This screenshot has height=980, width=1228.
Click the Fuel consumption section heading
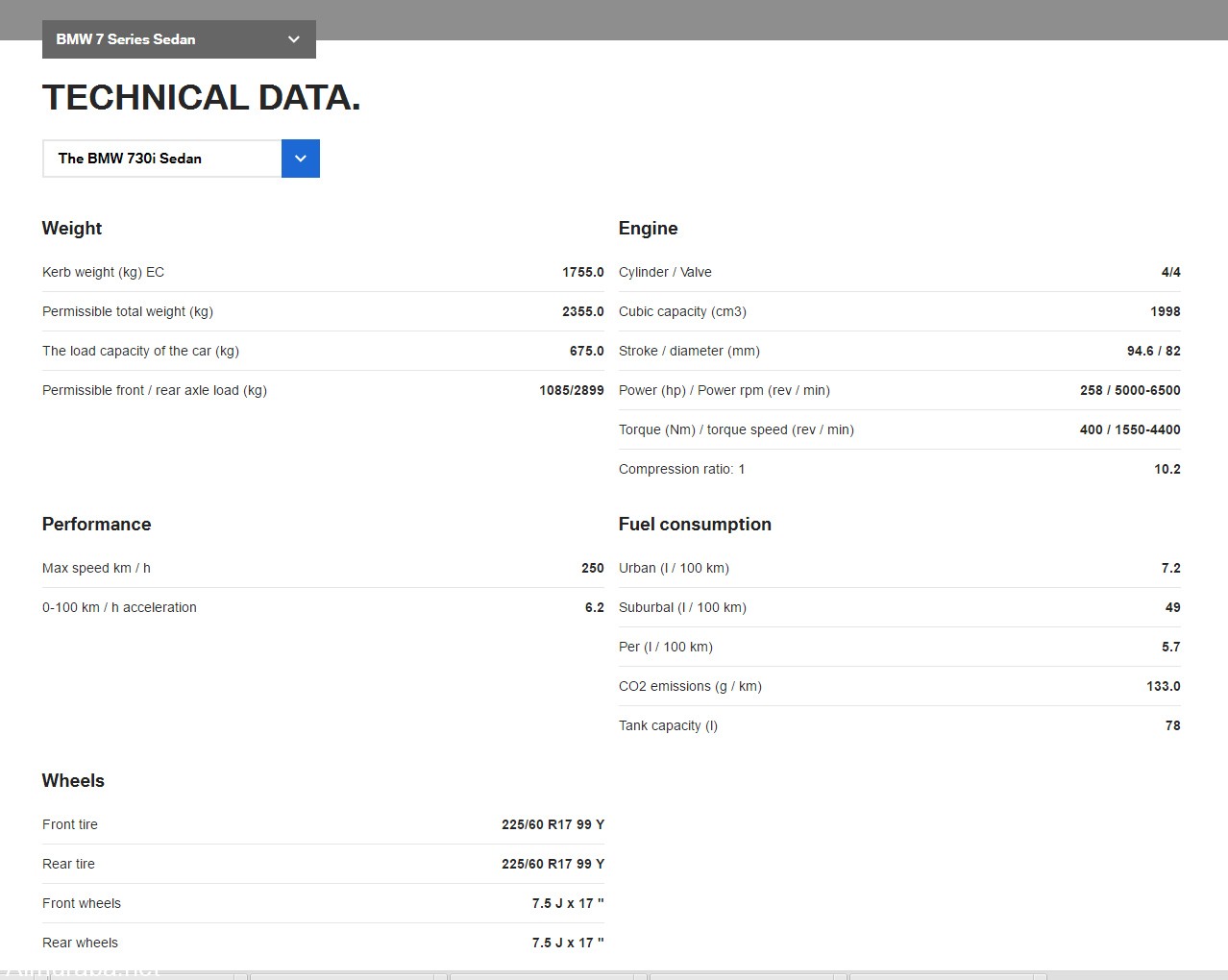pos(695,525)
